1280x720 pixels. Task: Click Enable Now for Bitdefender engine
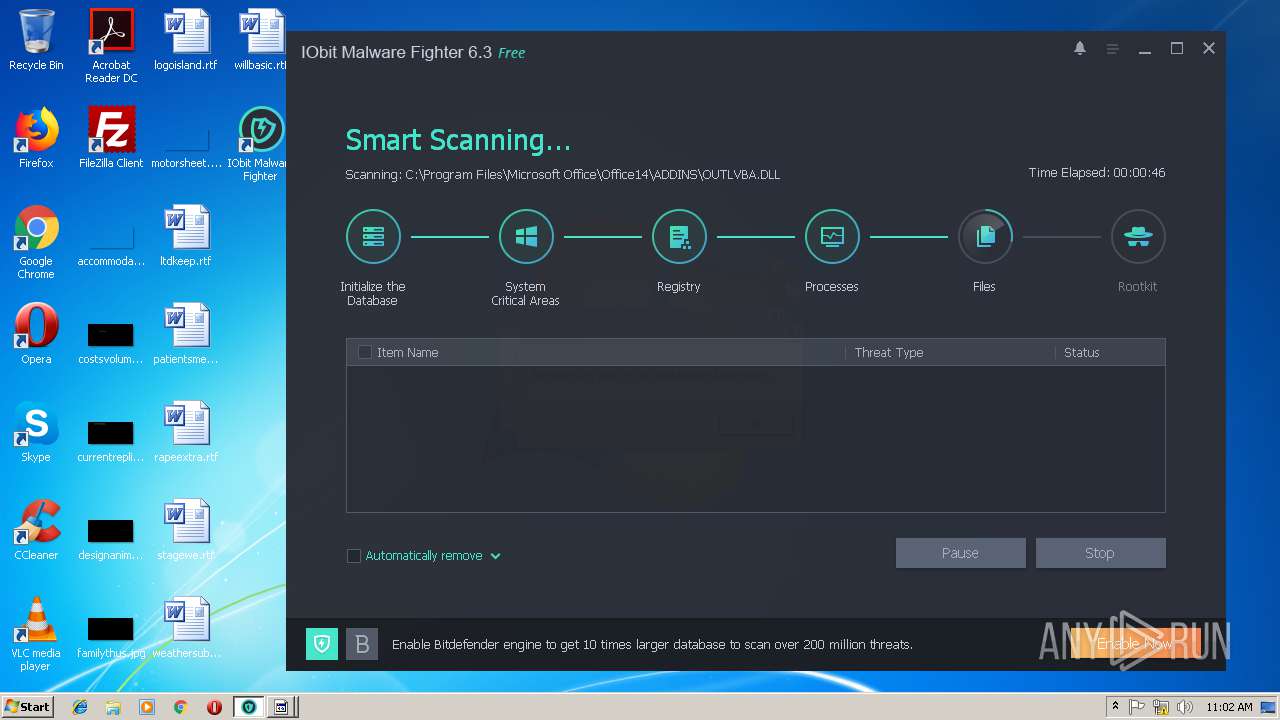(1135, 644)
